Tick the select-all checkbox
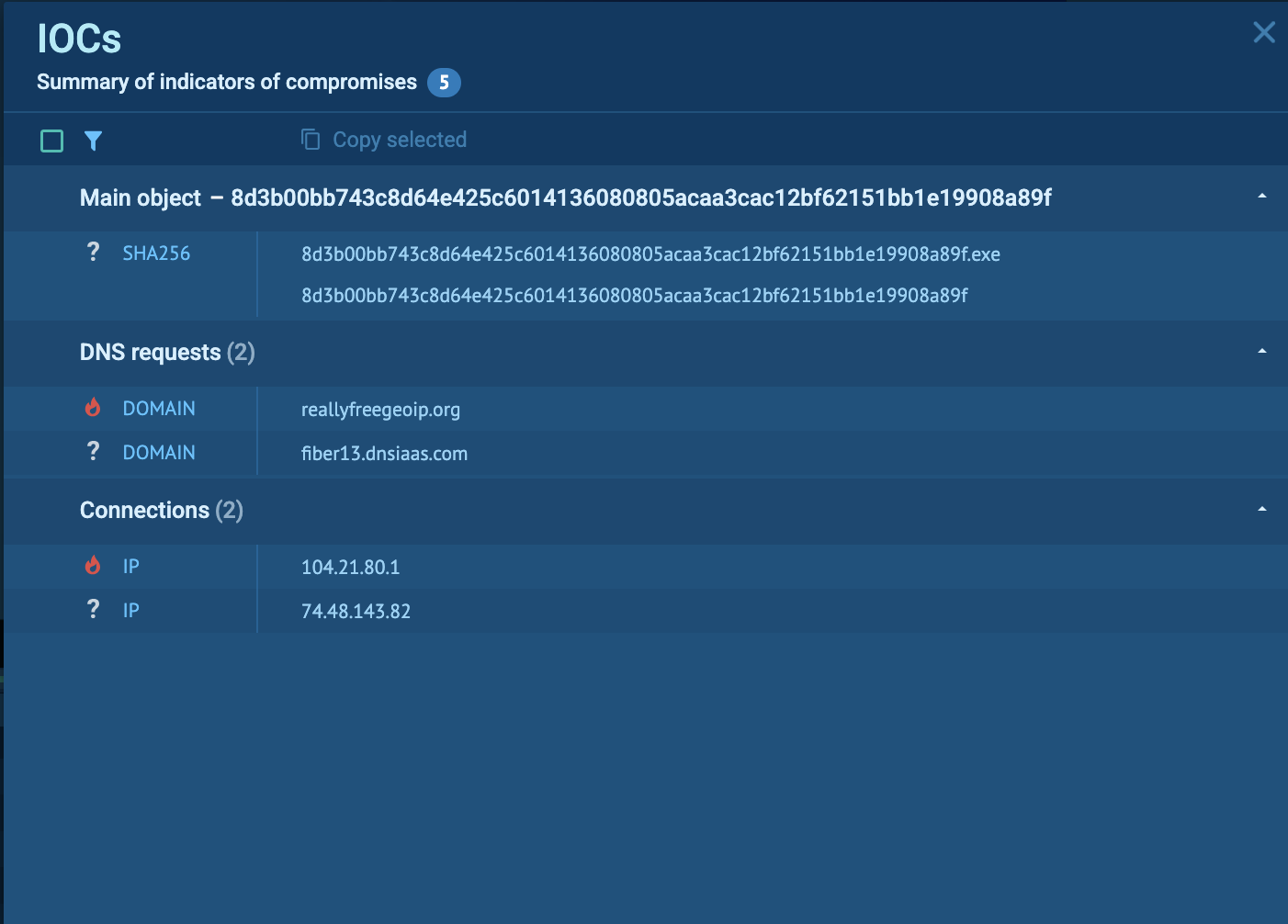Screen dimensions: 1288x924 (52, 141)
